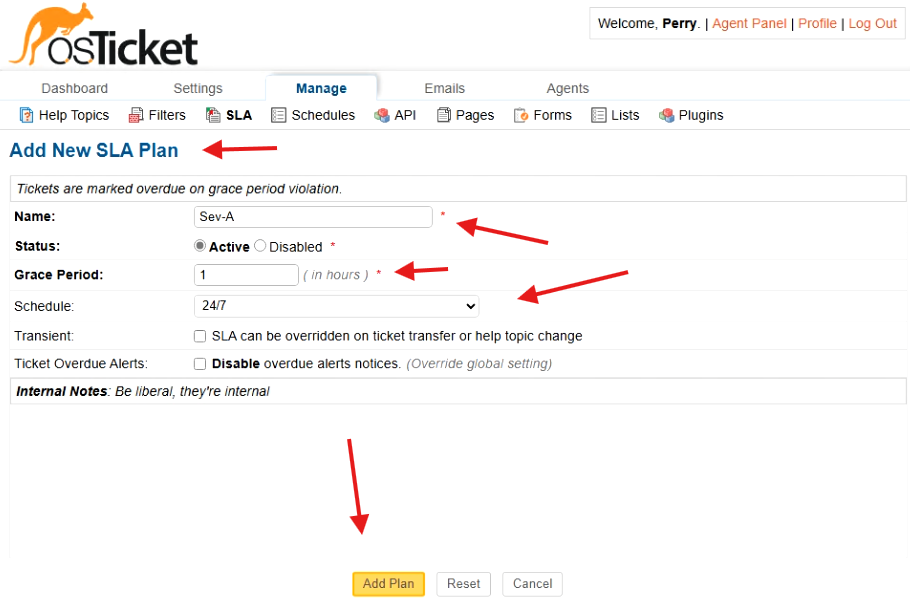Click the Grace Period label
Image resolution: width=910 pixels, height=611 pixels.
59,274
